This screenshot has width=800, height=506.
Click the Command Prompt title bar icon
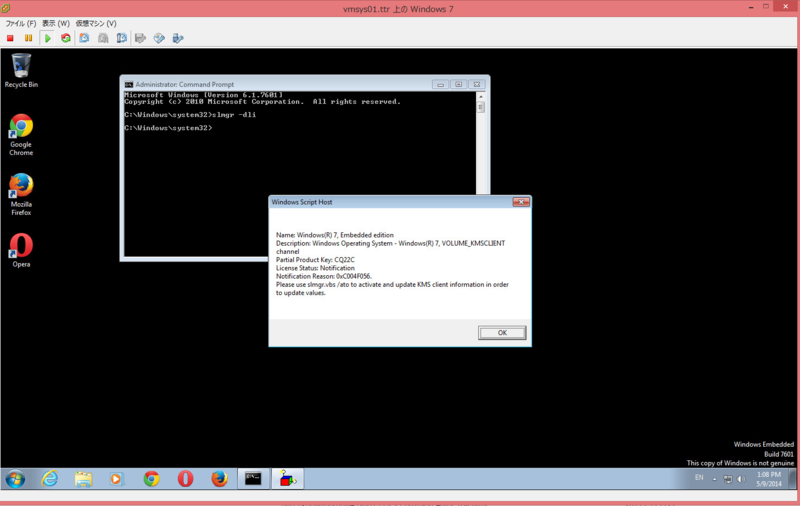point(129,85)
